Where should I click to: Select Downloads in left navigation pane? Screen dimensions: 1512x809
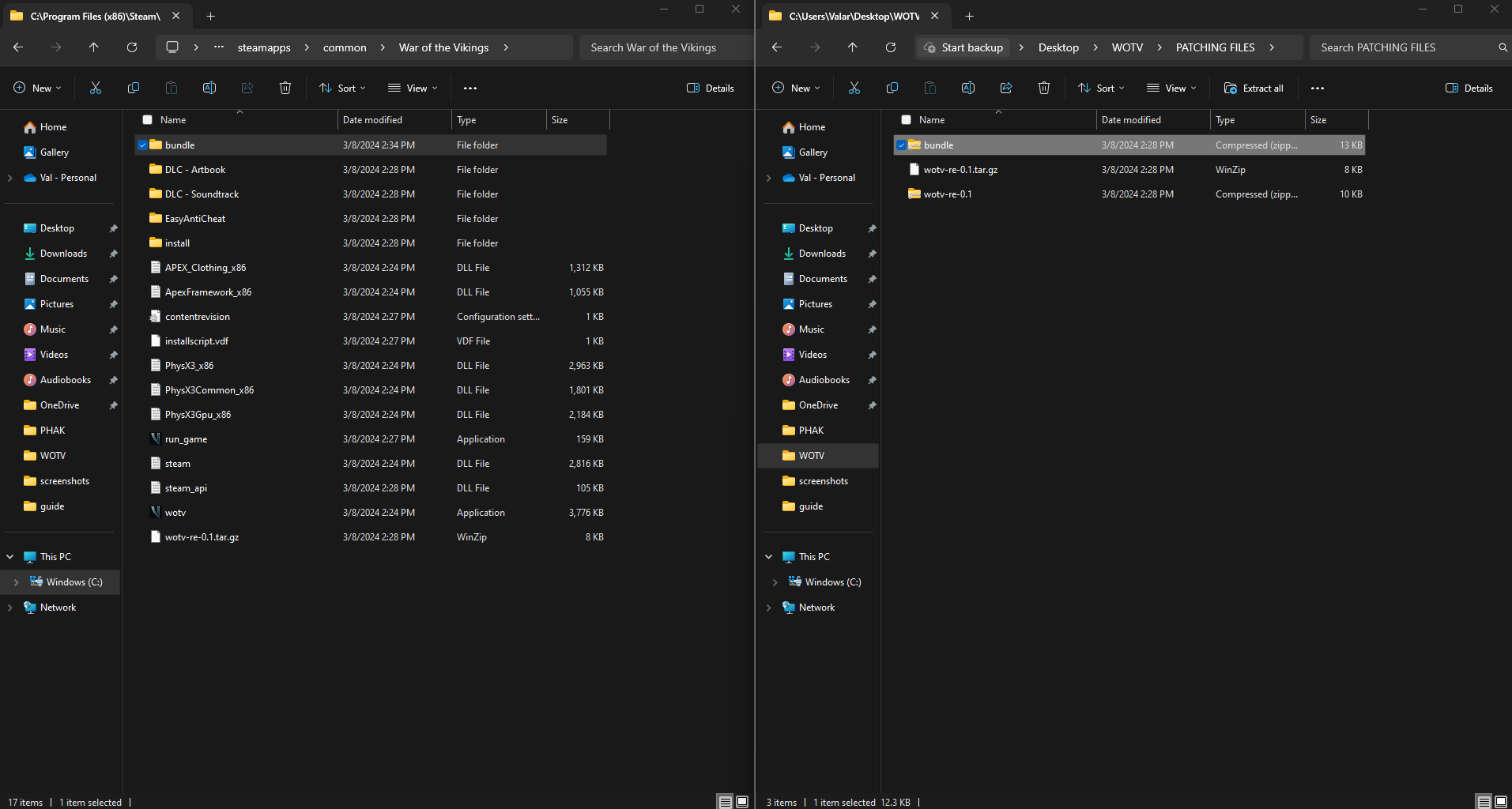pos(63,254)
